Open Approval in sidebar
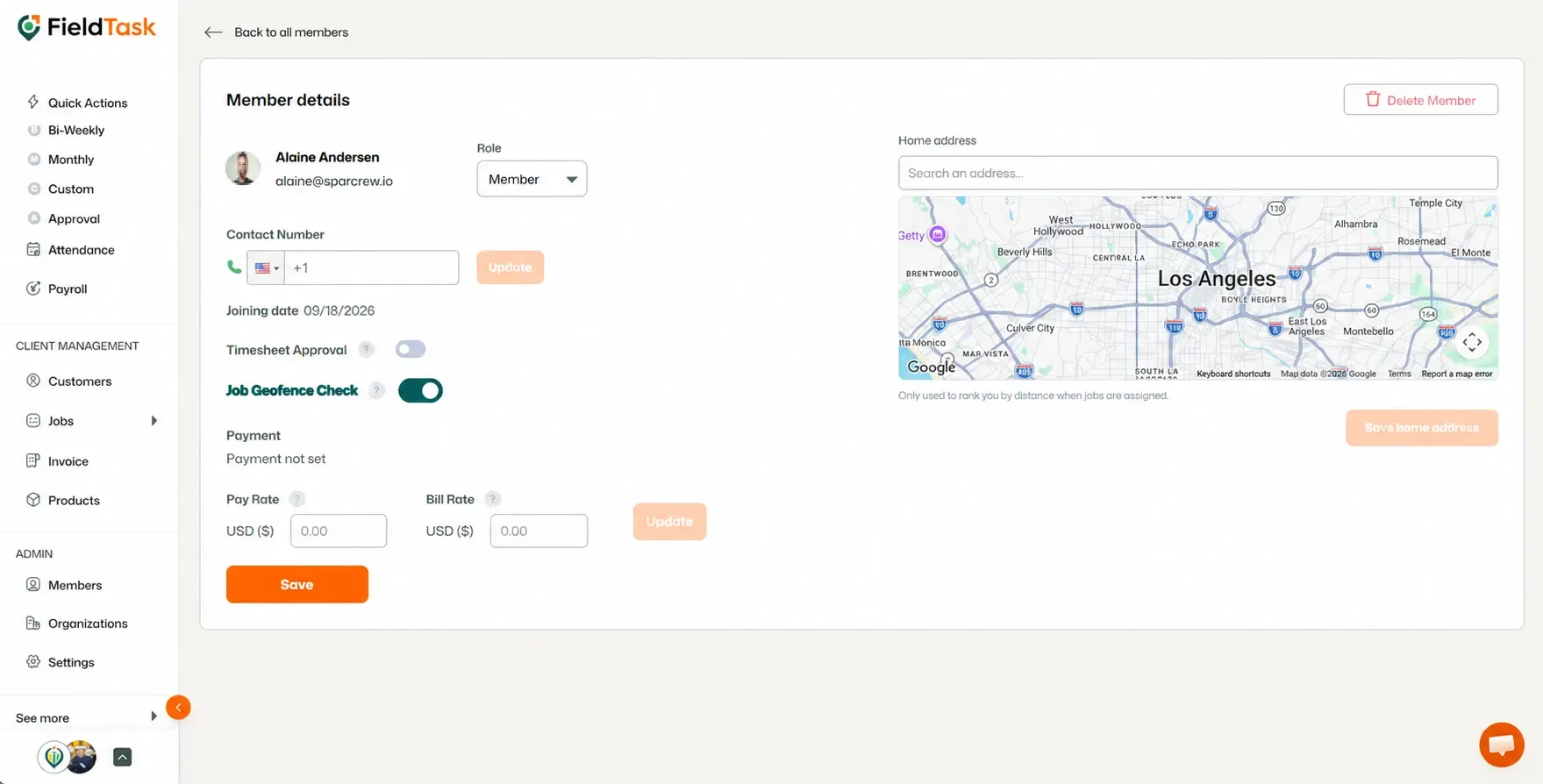 (74, 218)
